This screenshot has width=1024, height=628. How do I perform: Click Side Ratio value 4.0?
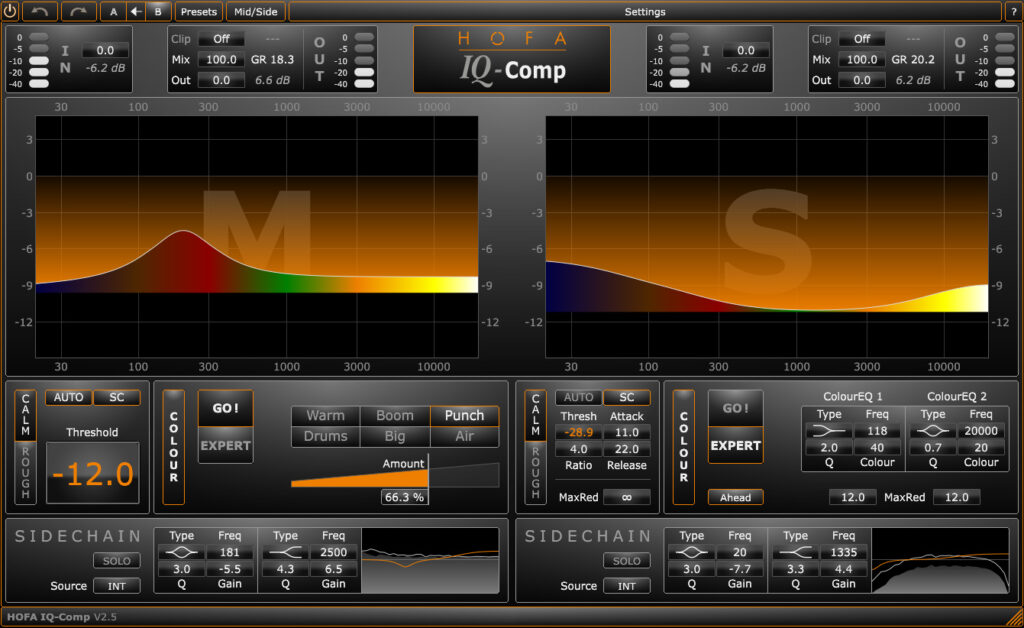click(x=579, y=449)
